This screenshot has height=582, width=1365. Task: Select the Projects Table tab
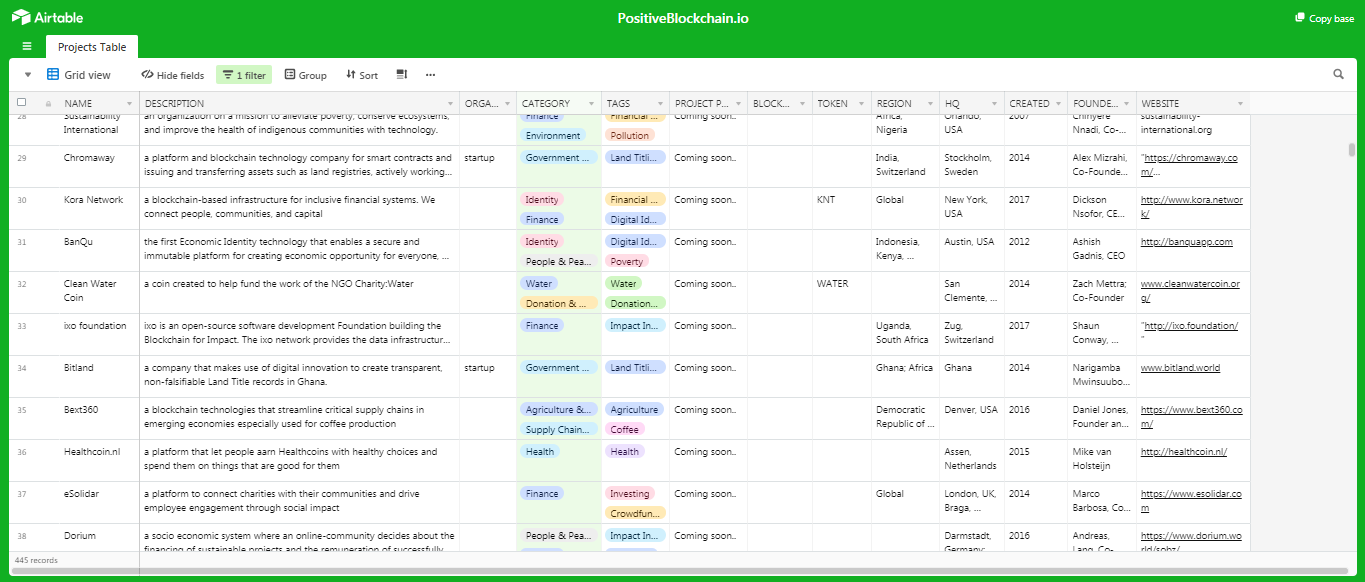pyautogui.click(x=92, y=47)
